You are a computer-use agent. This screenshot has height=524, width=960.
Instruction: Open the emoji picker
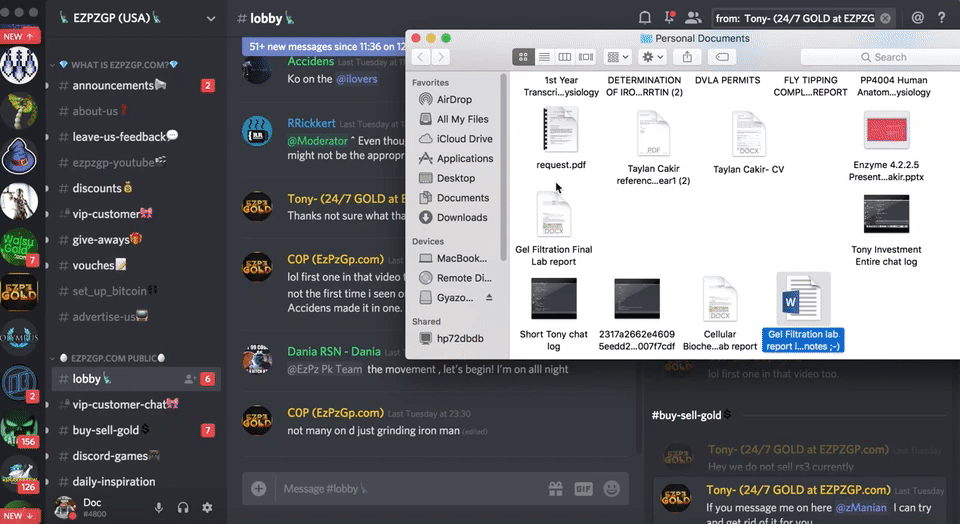pyautogui.click(x=612, y=488)
